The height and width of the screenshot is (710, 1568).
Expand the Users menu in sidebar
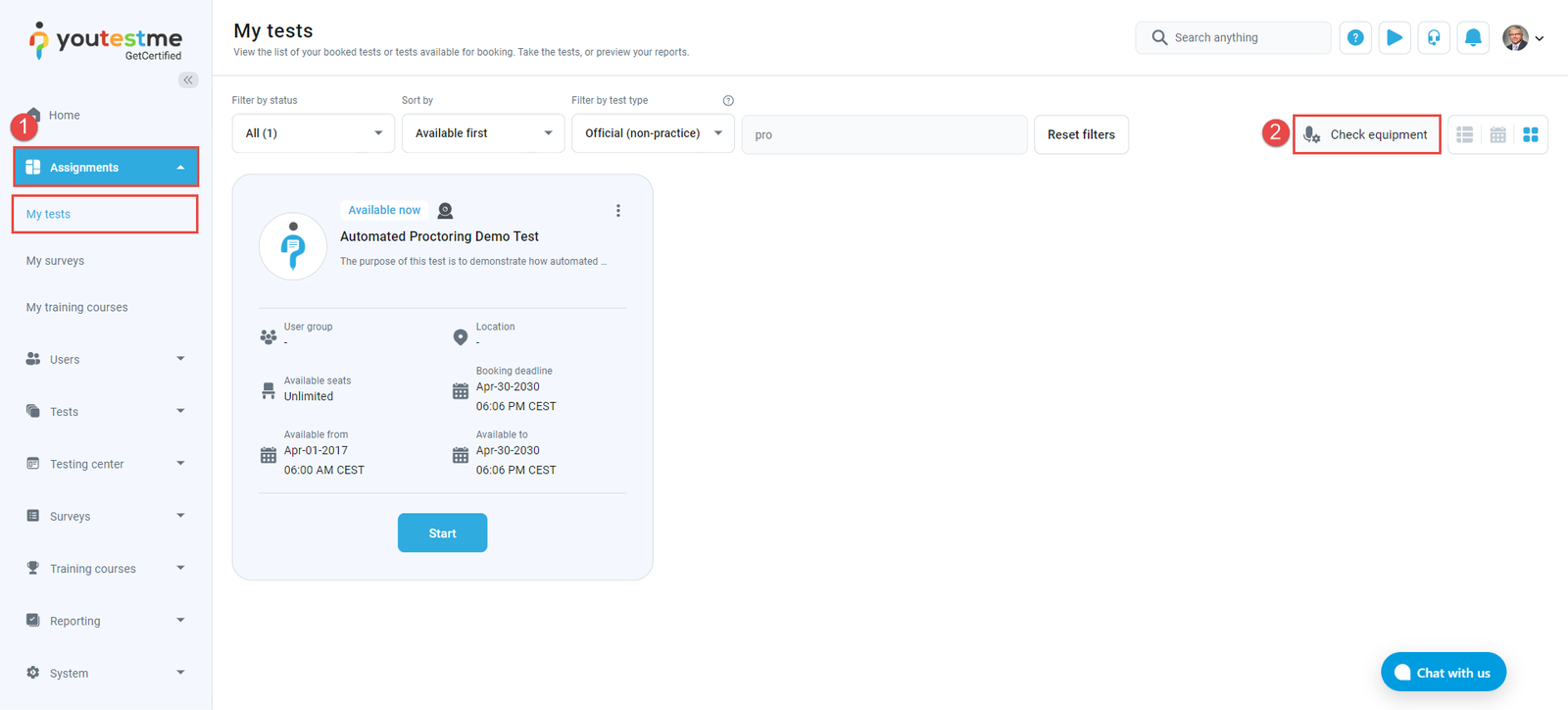(x=105, y=360)
